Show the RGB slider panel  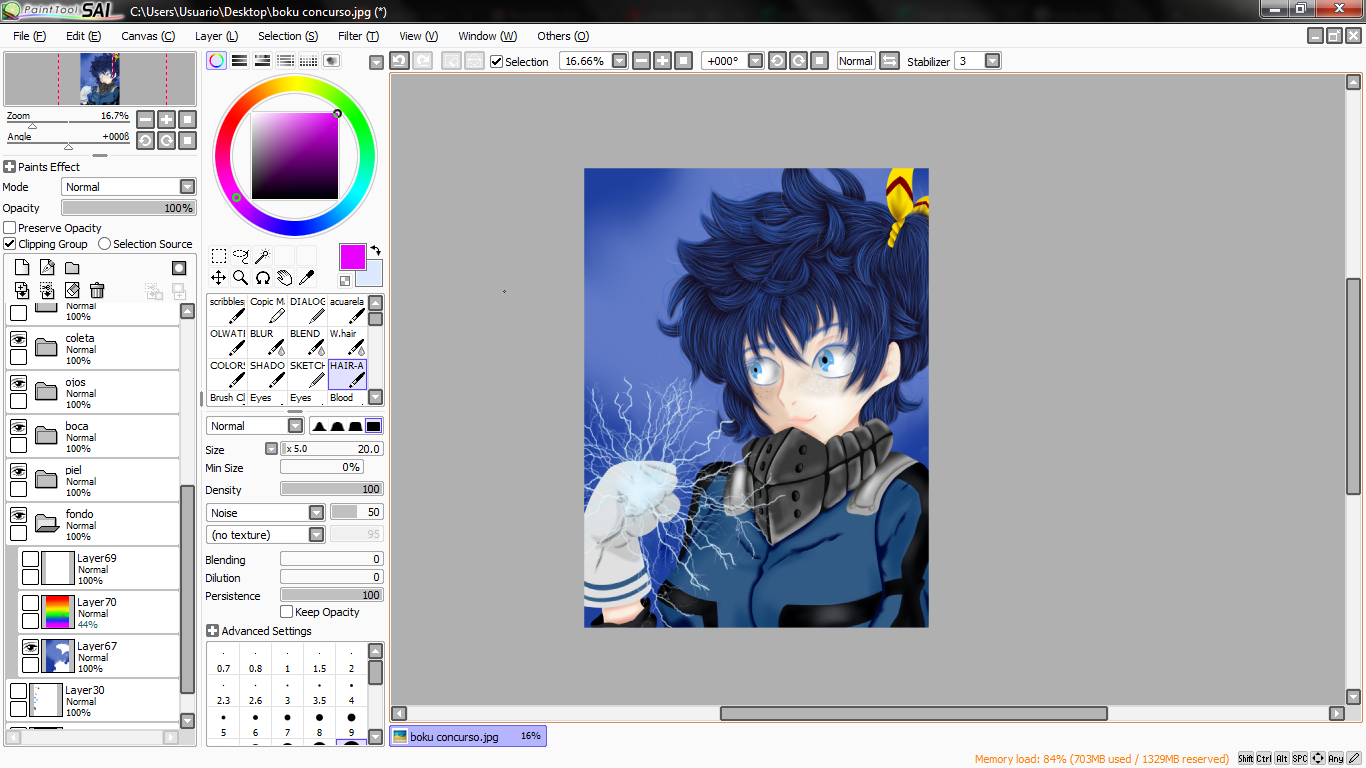pos(240,61)
